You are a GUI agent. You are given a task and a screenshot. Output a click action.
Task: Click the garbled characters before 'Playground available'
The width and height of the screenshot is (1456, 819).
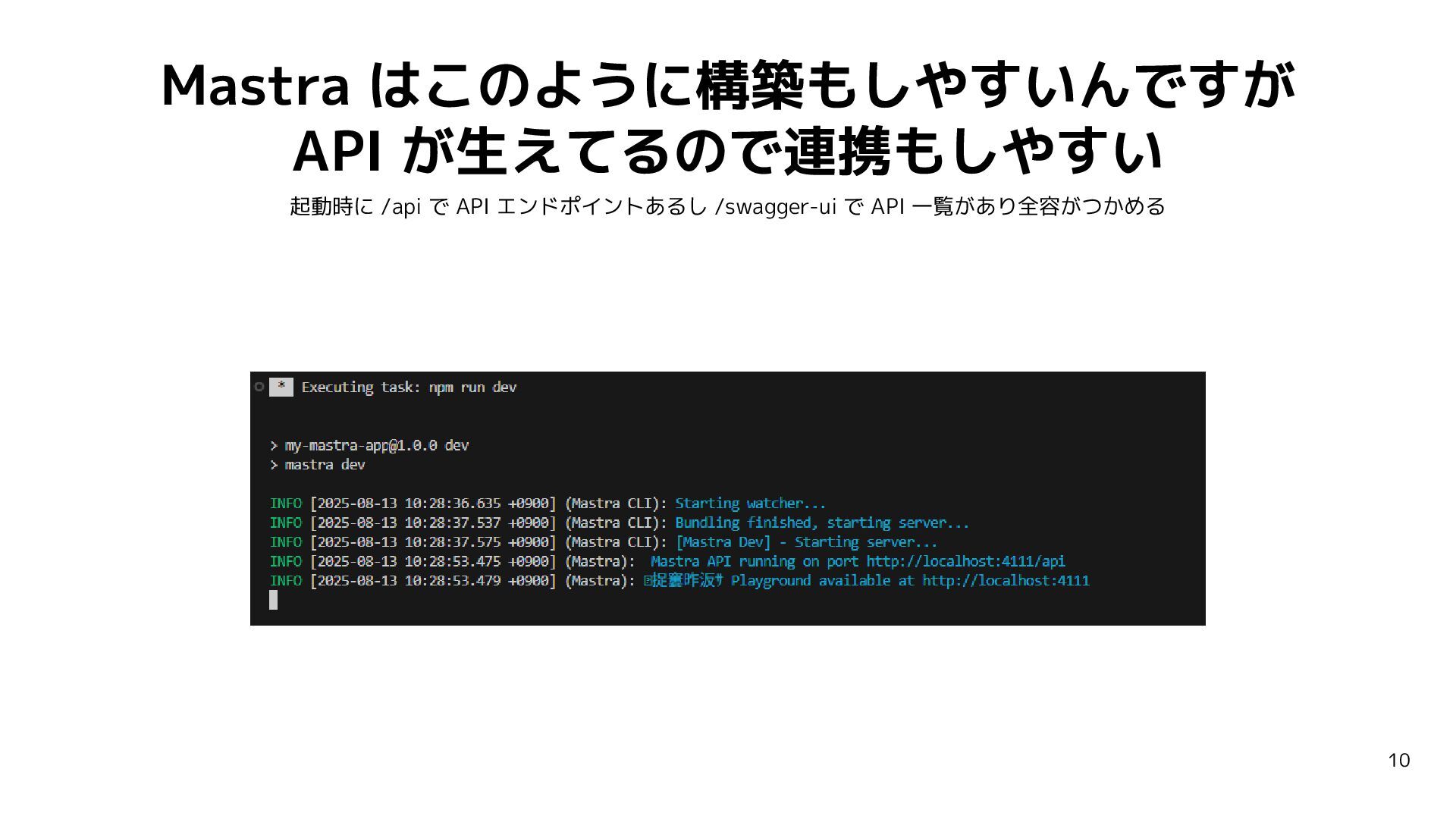(x=683, y=581)
